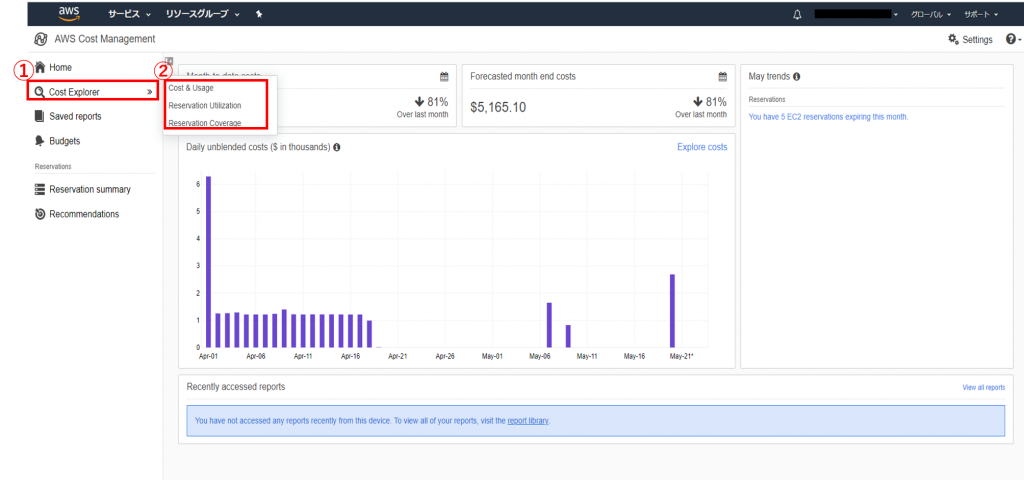1024x480 pixels.
Task: Click the info icon next to May trends
Action: 797,76
